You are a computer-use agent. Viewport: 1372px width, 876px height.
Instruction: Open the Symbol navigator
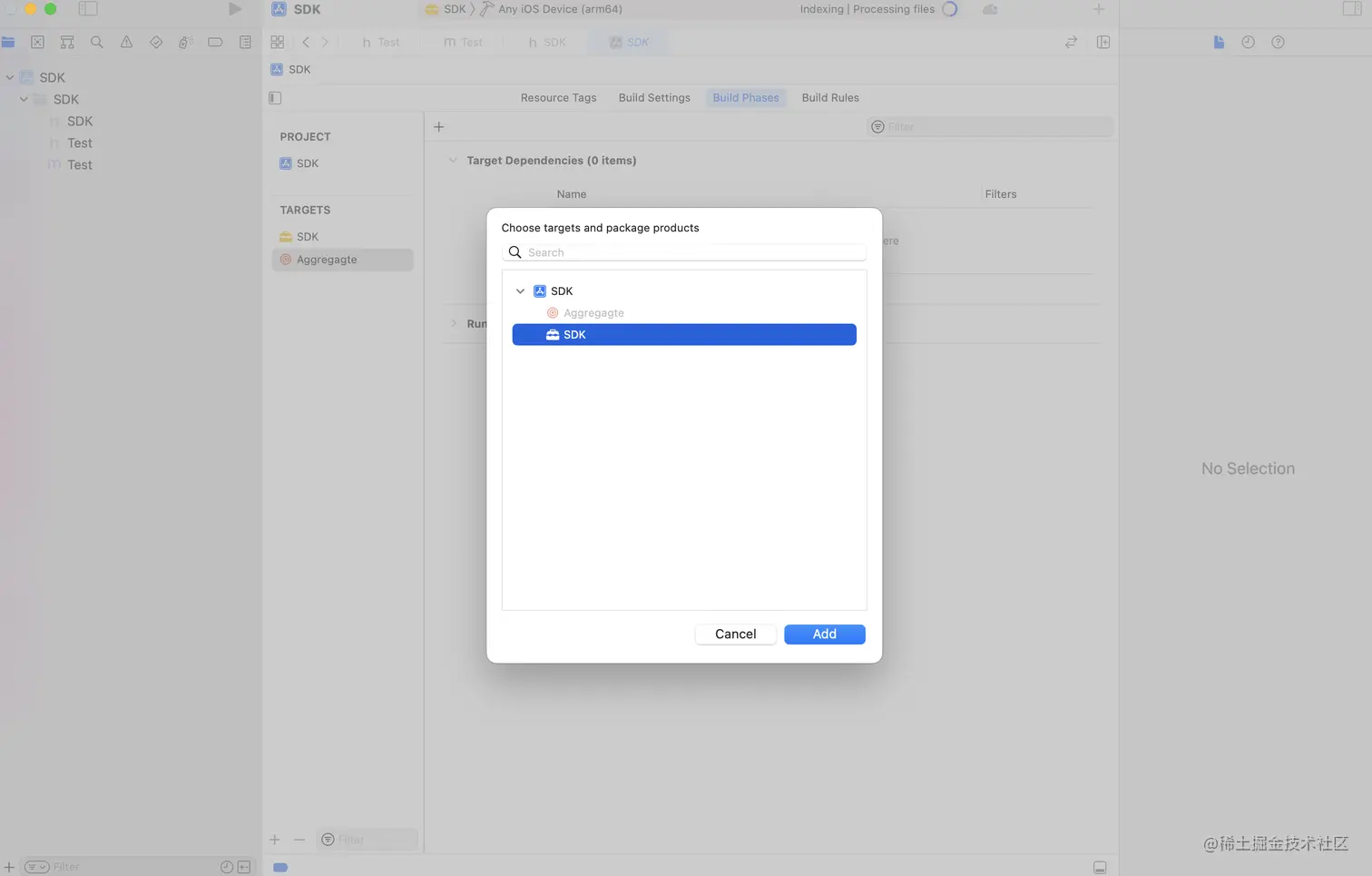coord(67,42)
